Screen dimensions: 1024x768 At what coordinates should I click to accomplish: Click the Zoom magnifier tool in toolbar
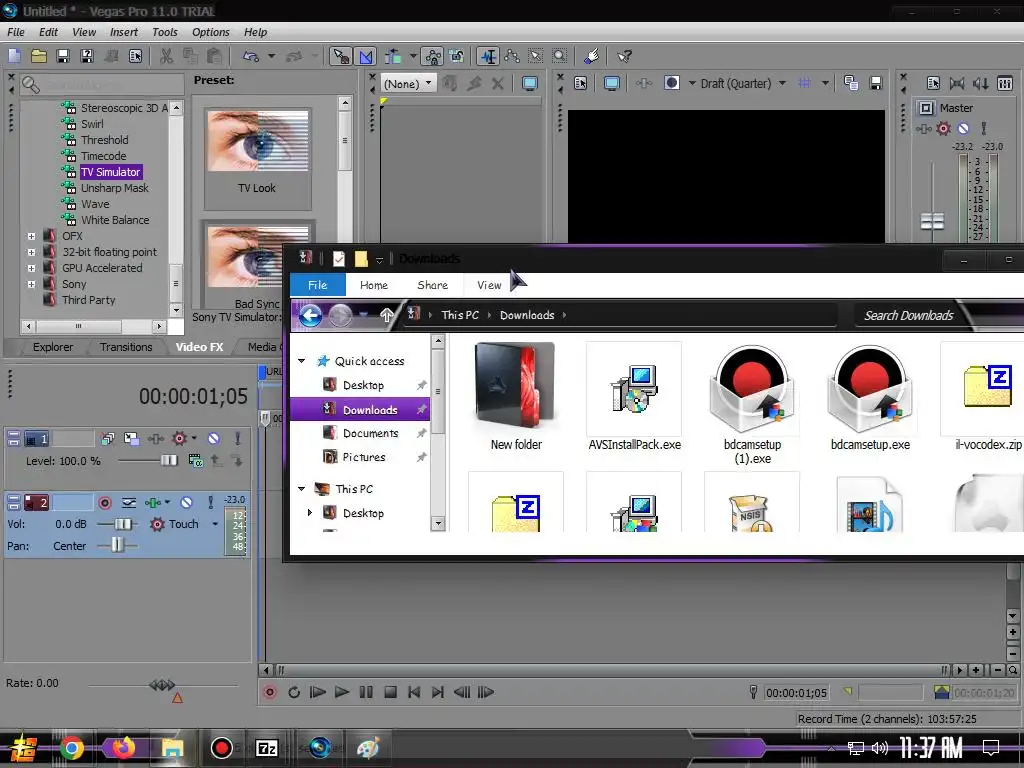pyautogui.click(x=560, y=56)
